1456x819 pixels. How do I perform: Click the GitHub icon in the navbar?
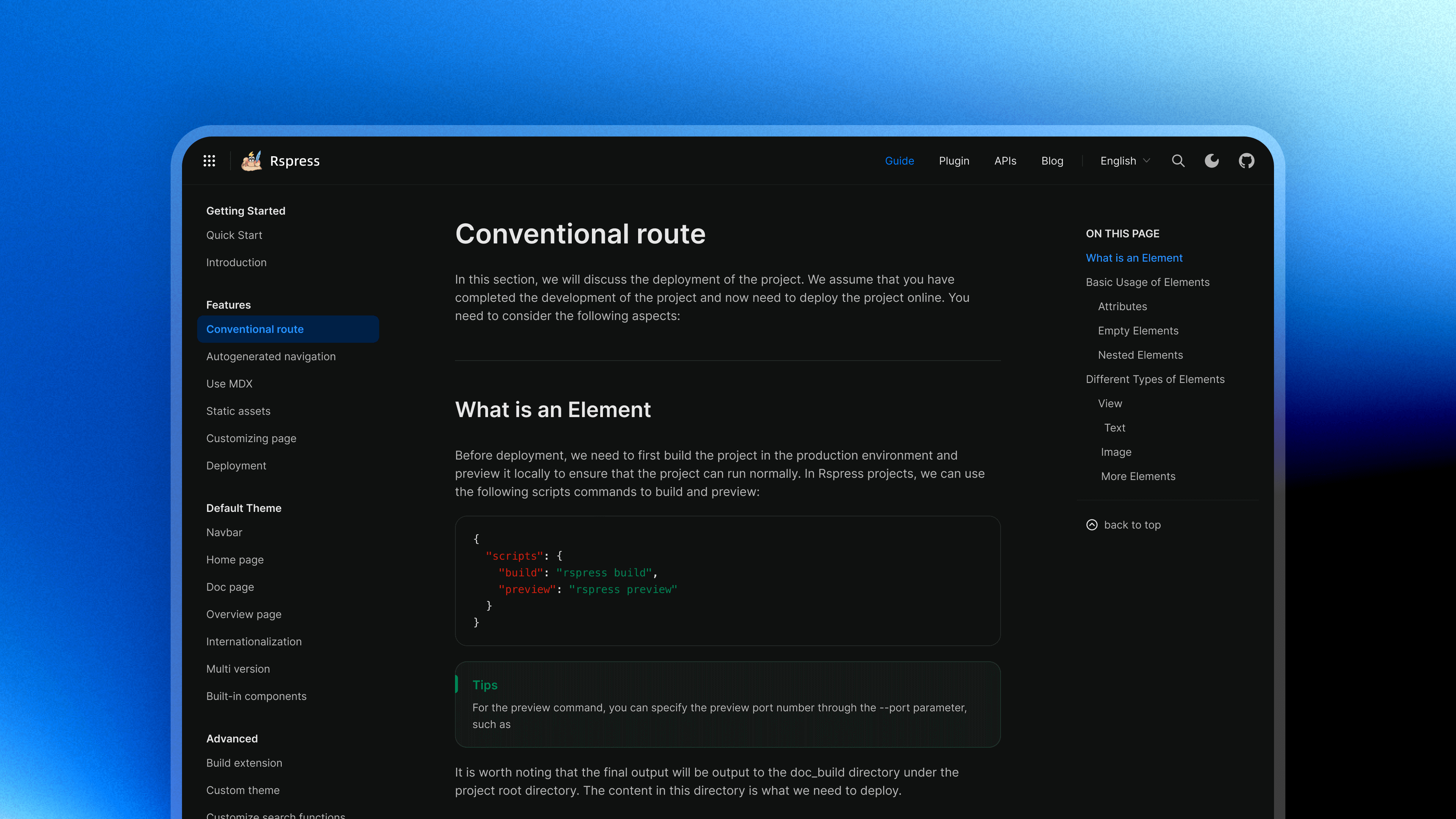(1247, 160)
